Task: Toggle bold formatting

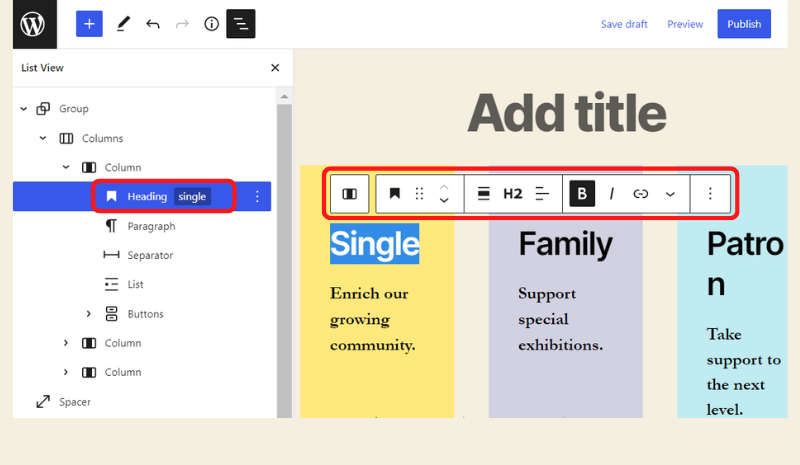Action: [582, 194]
